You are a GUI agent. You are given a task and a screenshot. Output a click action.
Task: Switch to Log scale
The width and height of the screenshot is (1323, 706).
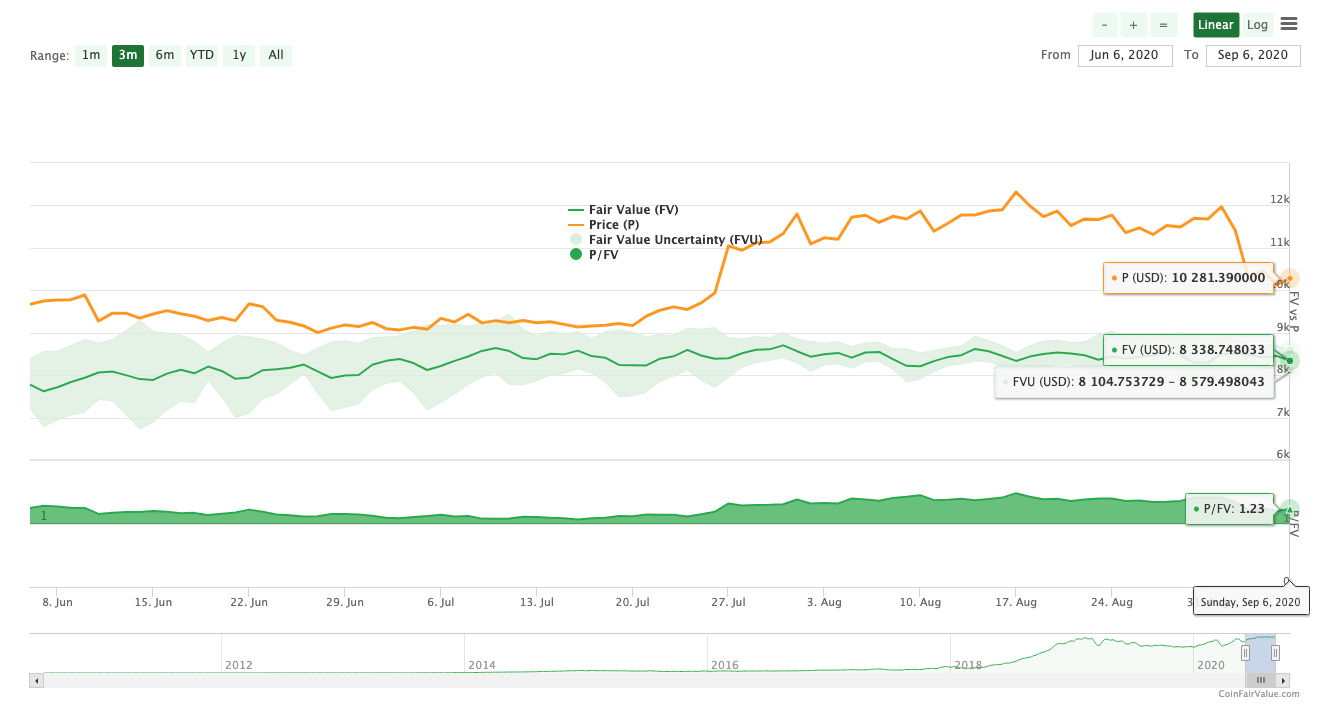click(x=1257, y=25)
